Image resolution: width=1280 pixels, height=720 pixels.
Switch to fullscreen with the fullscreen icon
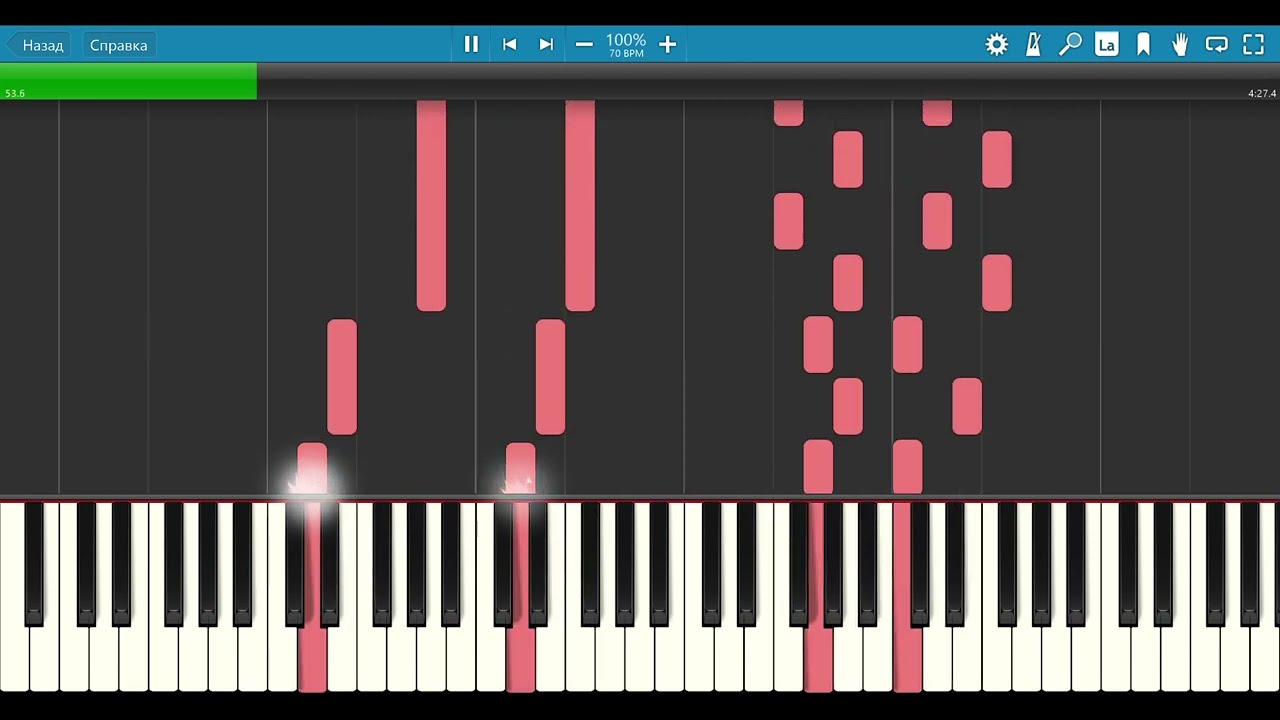1253,44
